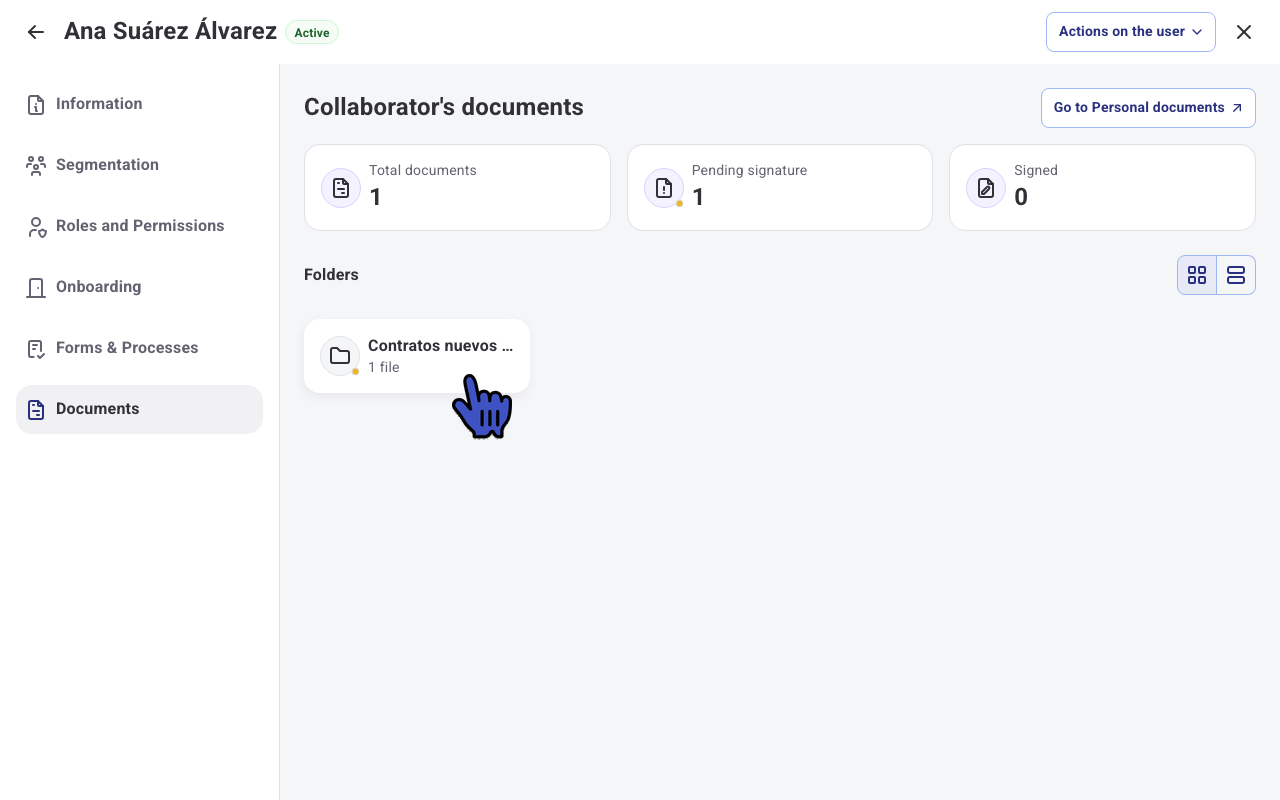Image resolution: width=1280 pixels, height=800 pixels.
Task: Click the back arrow icon
Action: [x=36, y=32]
